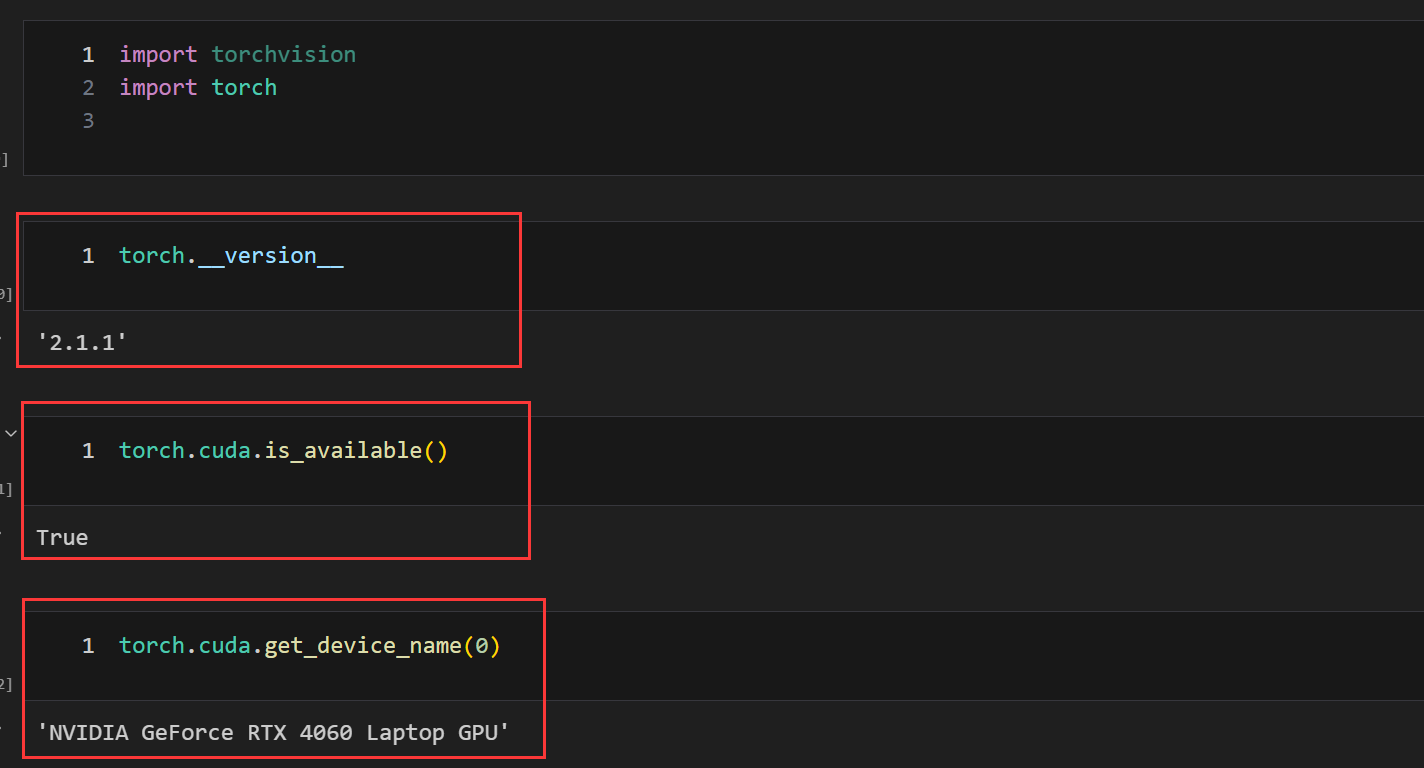Click 'cuda' in the get_device_name cell

[x=224, y=645]
